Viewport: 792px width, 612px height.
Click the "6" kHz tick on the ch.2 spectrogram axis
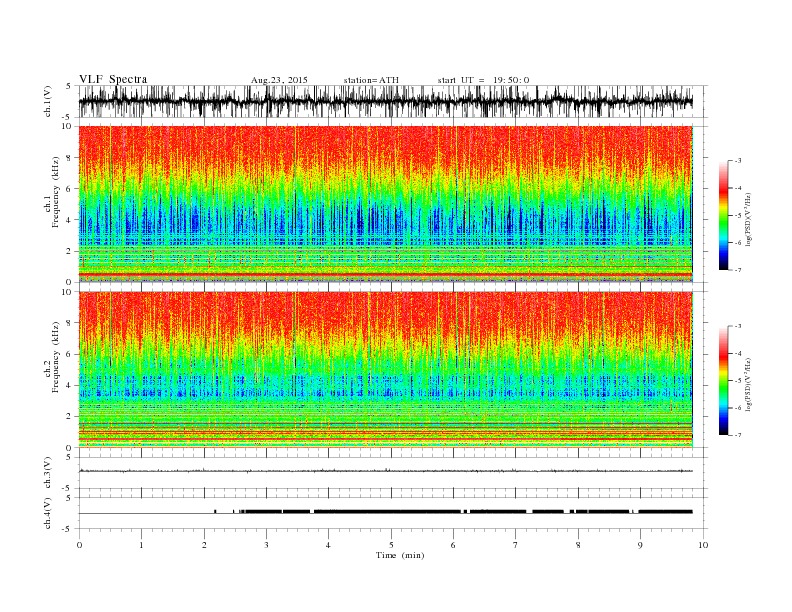(69, 354)
